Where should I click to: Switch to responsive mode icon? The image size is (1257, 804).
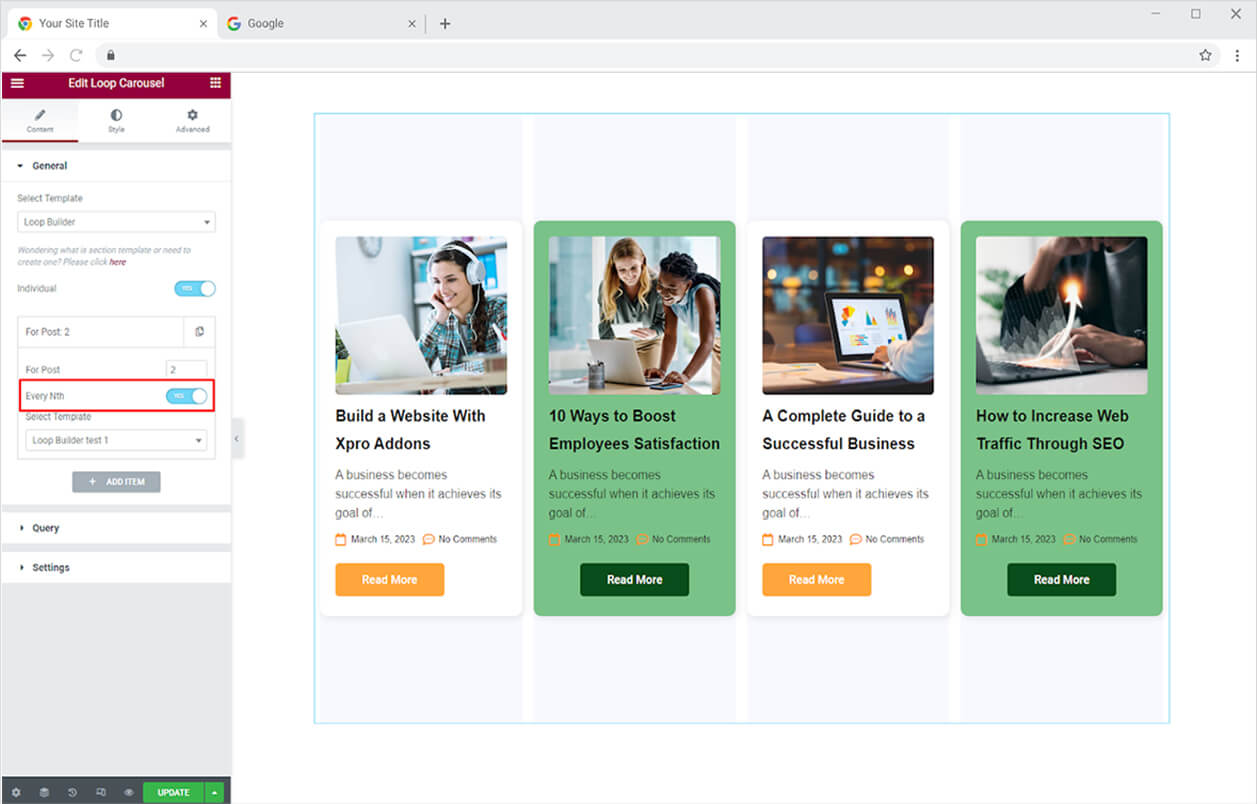(x=101, y=792)
